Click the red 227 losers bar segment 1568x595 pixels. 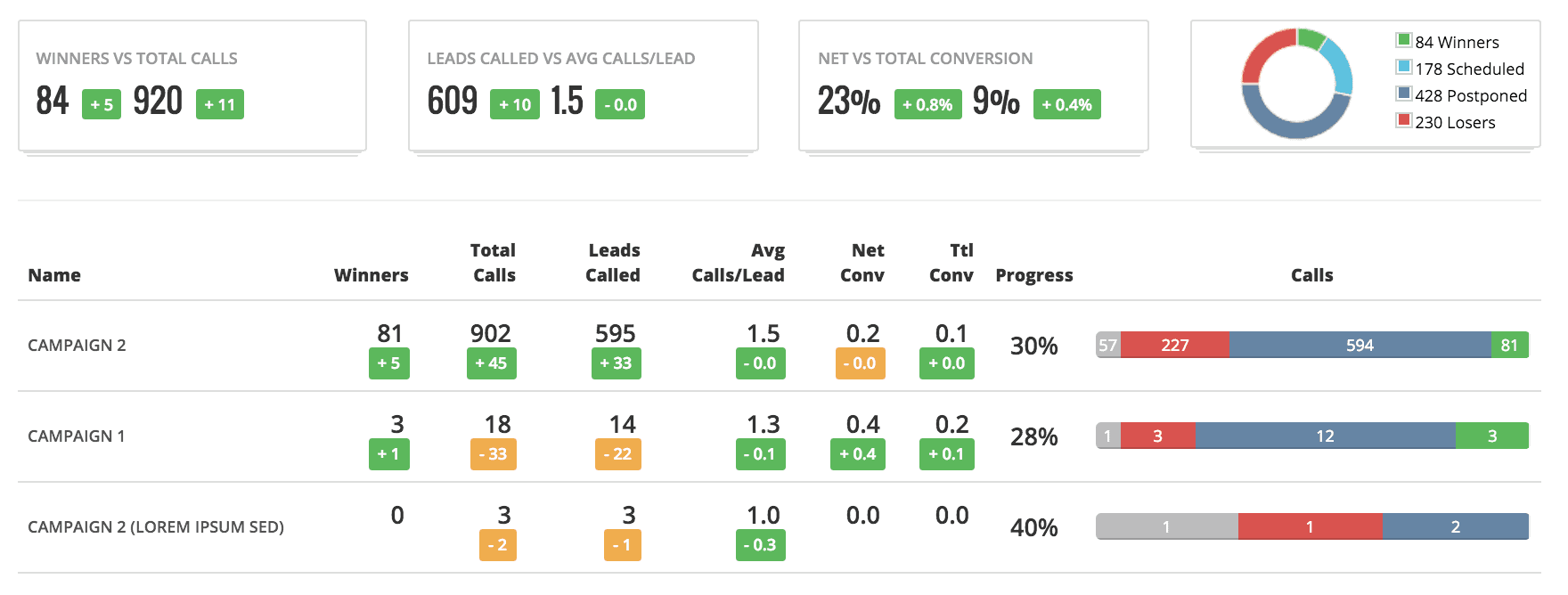coord(1174,346)
